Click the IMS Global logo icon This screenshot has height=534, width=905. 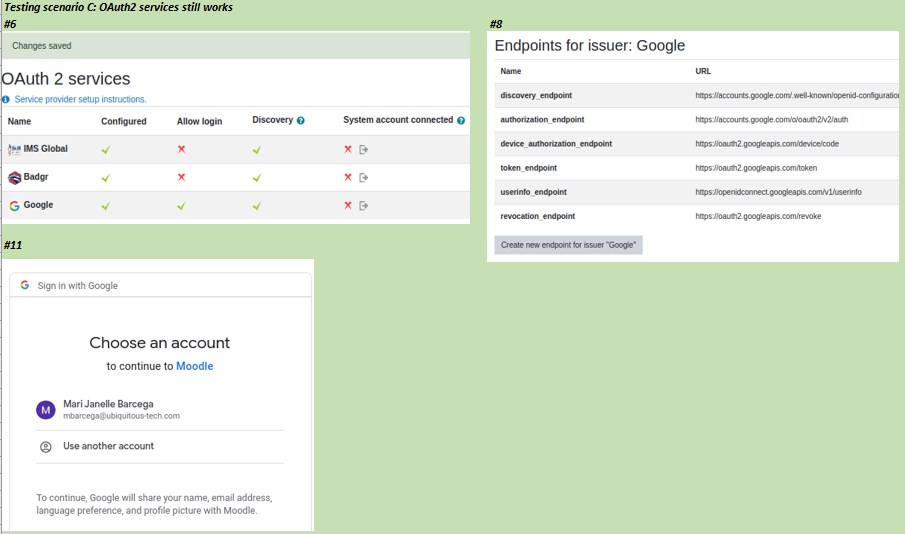pos(14,150)
